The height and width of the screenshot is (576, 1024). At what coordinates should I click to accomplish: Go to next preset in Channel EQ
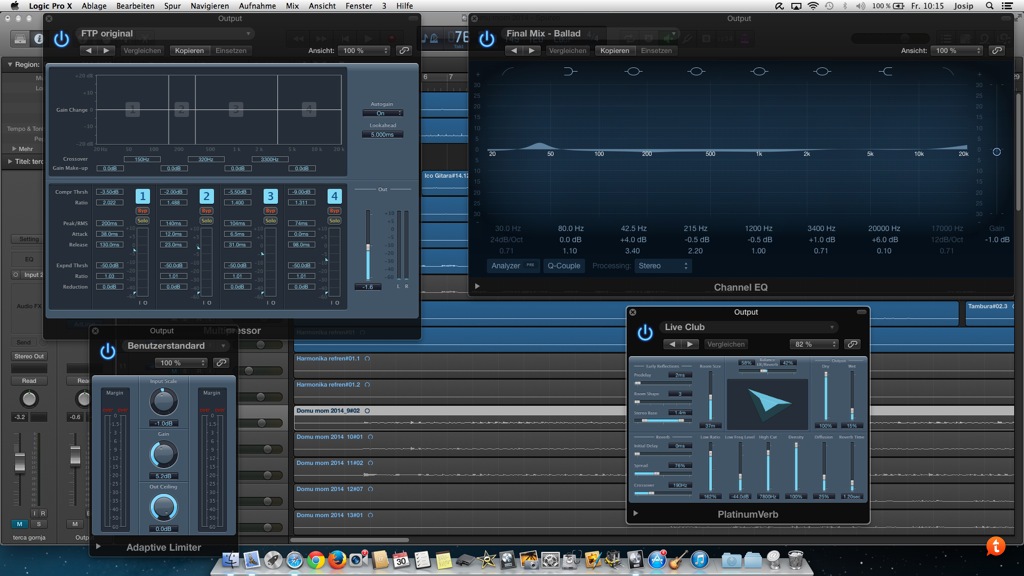pyautogui.click(x=532, y=50)
